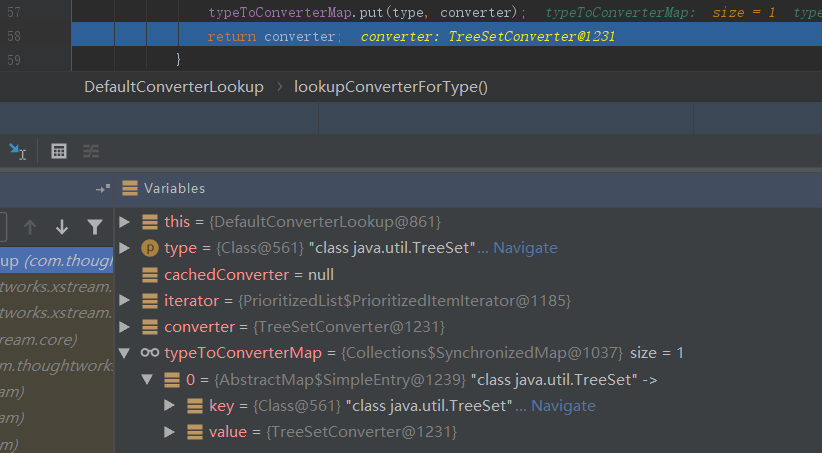Click the restore layout pin icon beside Variables
Image resolution: width=822 pixels, height=453 pixels.
point(102,188)
